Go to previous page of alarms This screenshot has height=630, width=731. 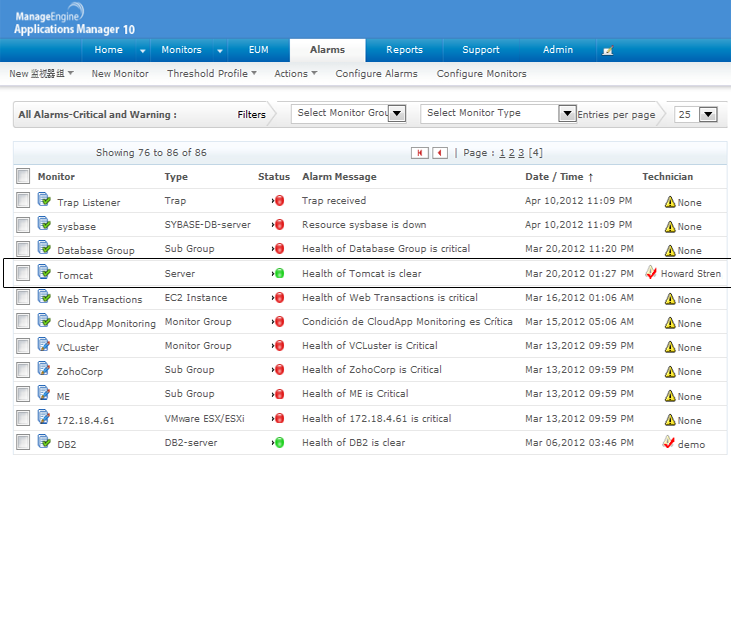pos(440,153)
